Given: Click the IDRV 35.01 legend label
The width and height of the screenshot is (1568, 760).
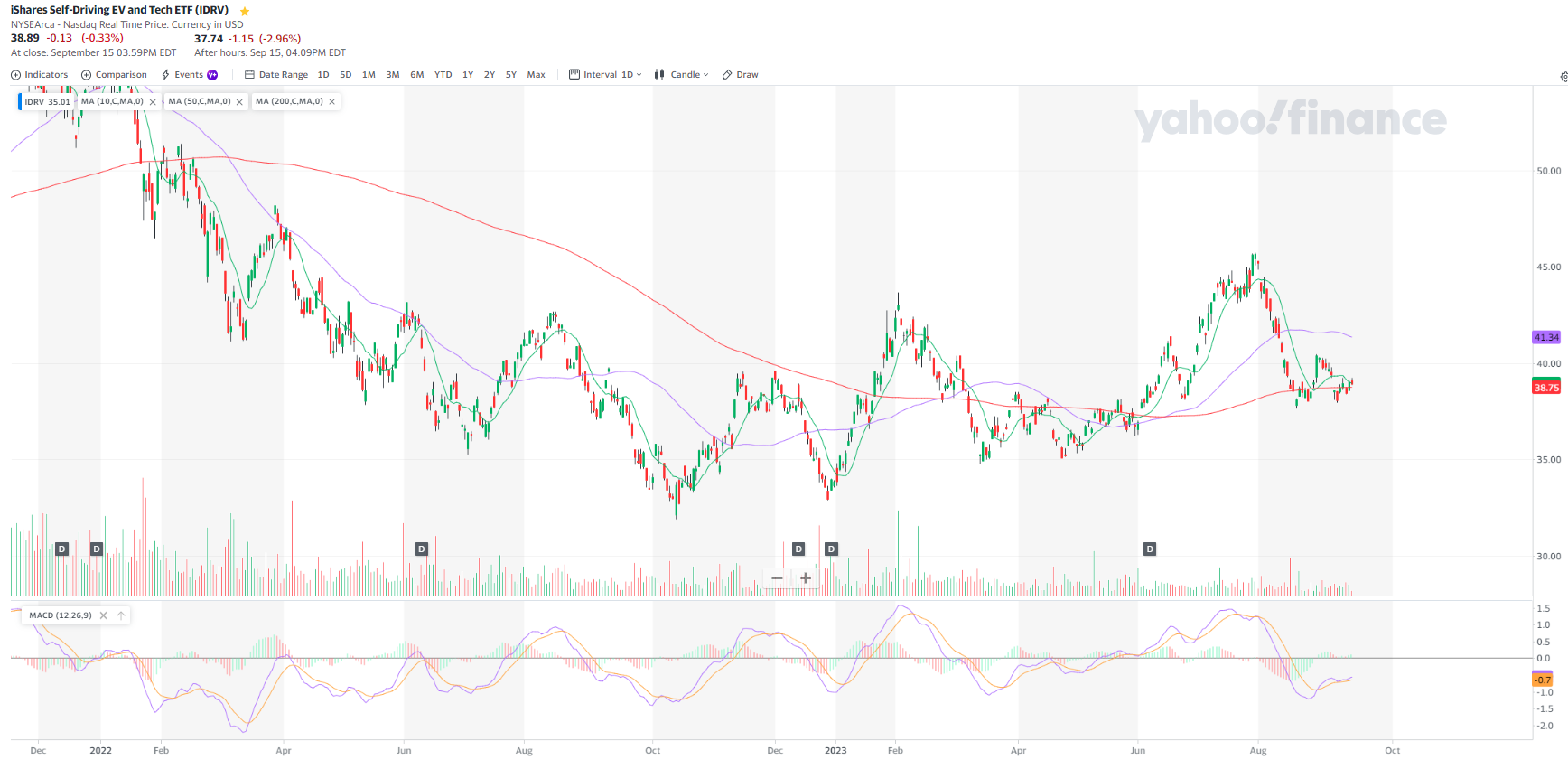Looking at the screenshot, I should point(47,102).
